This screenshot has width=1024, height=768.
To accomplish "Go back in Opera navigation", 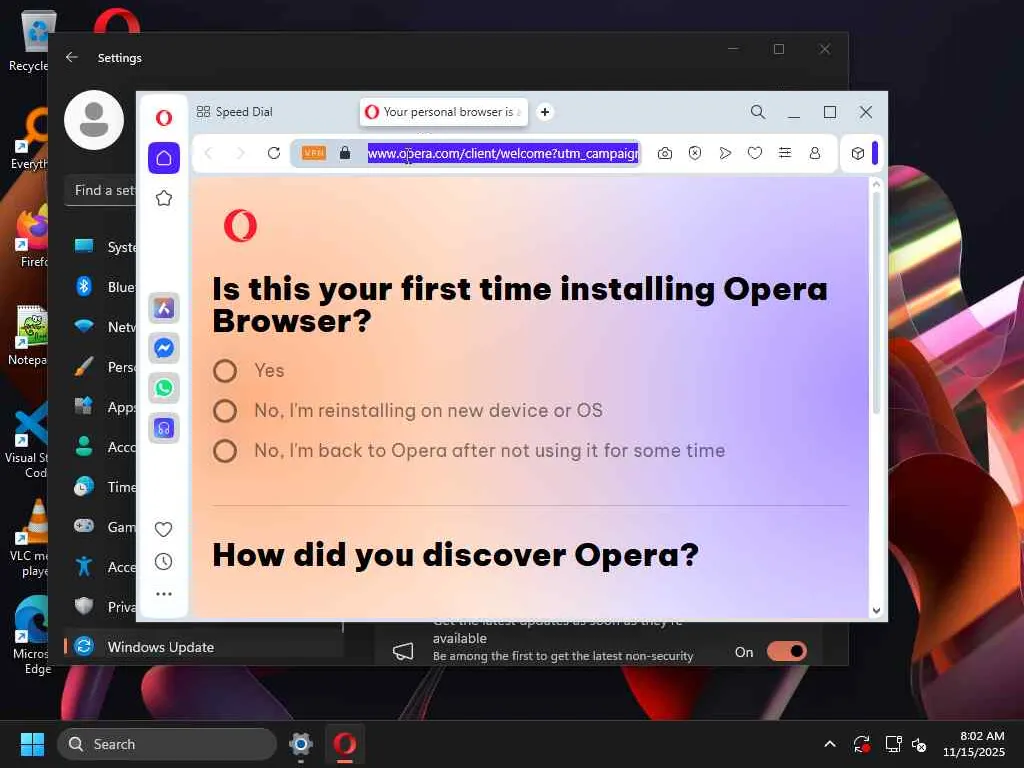I will 208,153.
